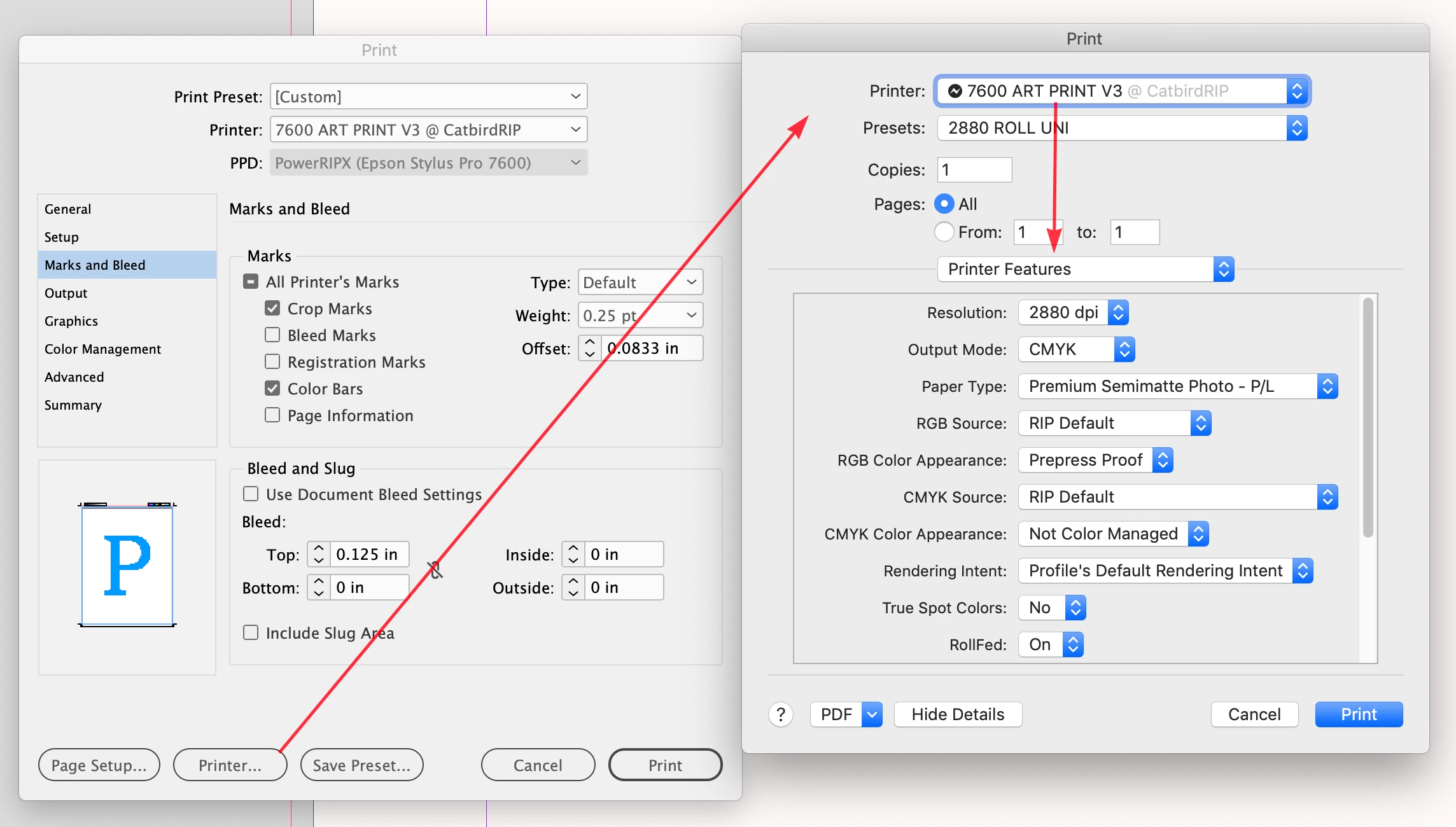Click the Hide Details button
Screen dimensions: 1456x827
[958, 714]
